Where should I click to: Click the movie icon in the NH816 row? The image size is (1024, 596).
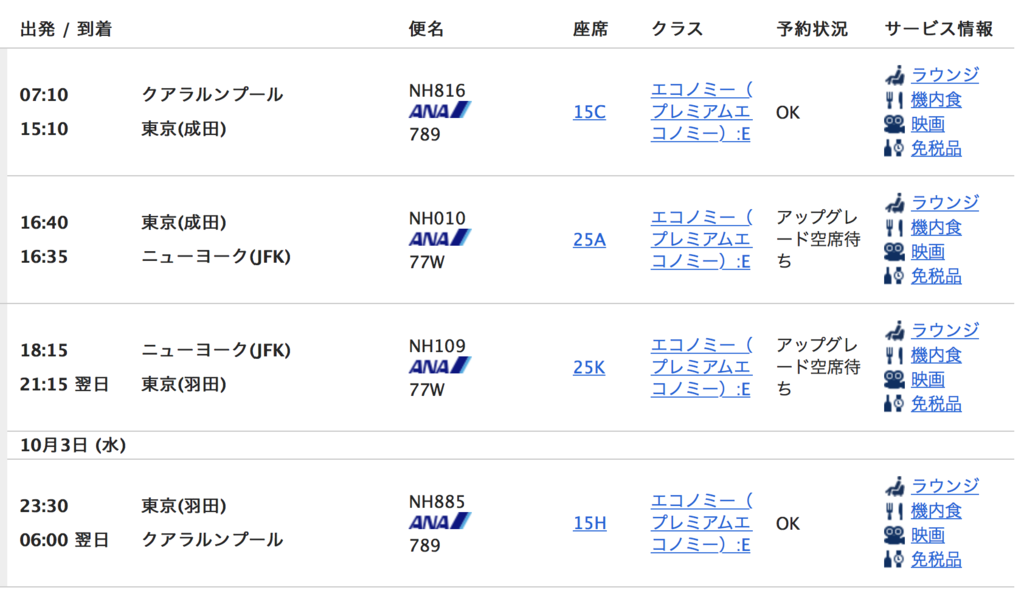(x=894, y=124)
